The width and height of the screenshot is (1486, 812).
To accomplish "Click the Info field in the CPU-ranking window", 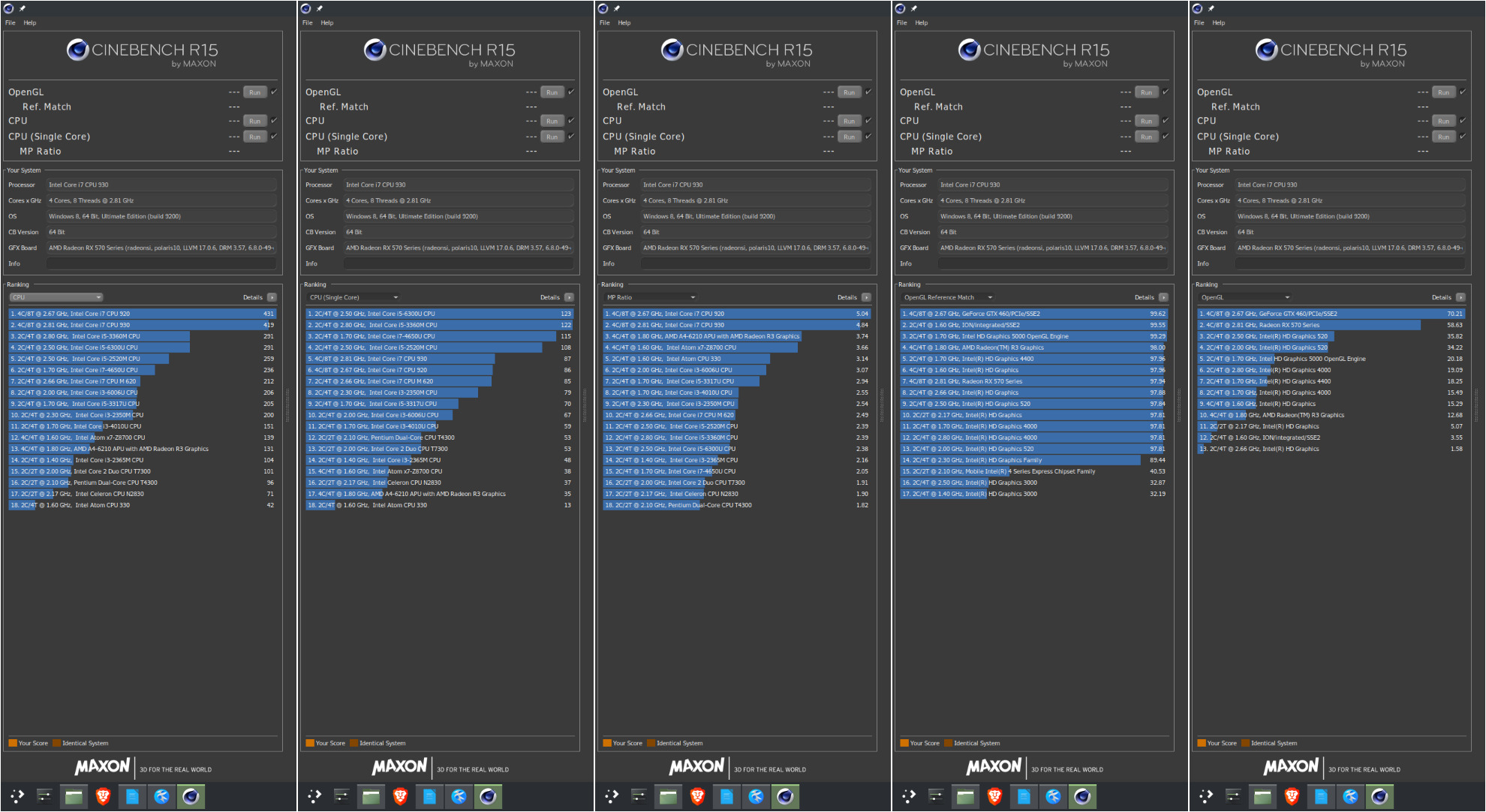I will click(x=161, y=263).
